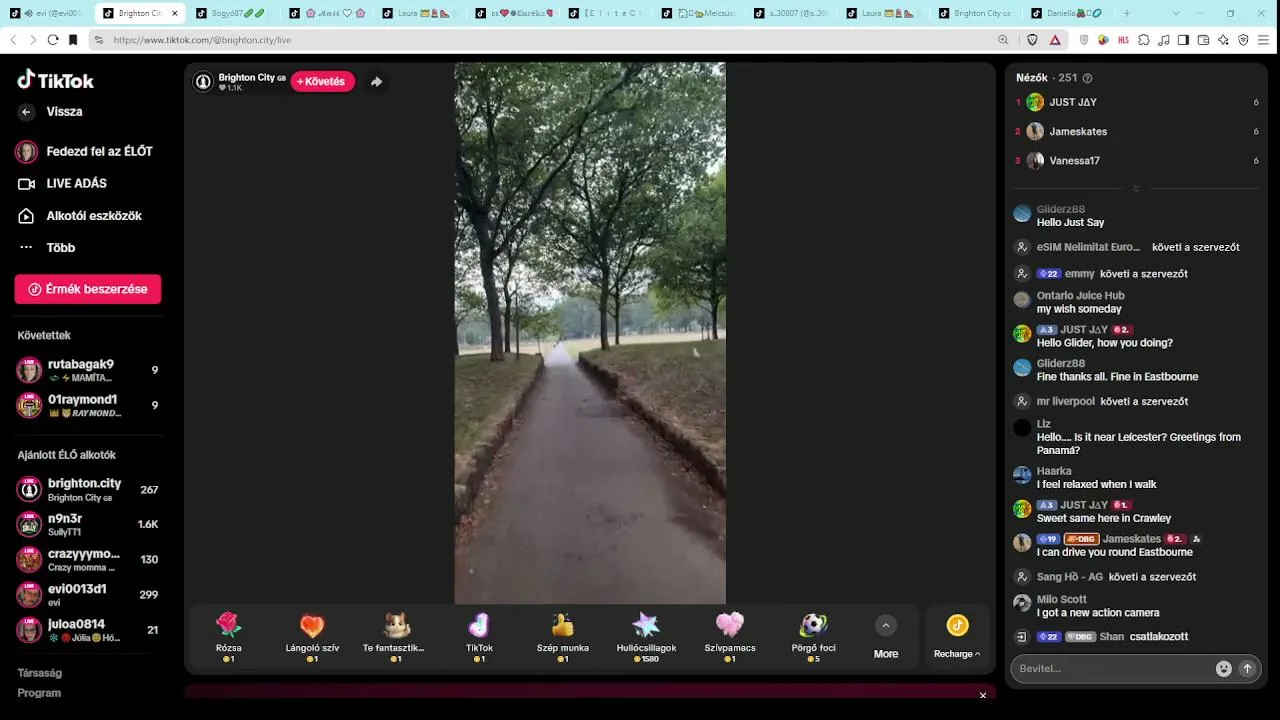Viewport: 1280px width, 720px height.
Task: Click into the Bevitel chat input
Action: tap(1110, 669)
